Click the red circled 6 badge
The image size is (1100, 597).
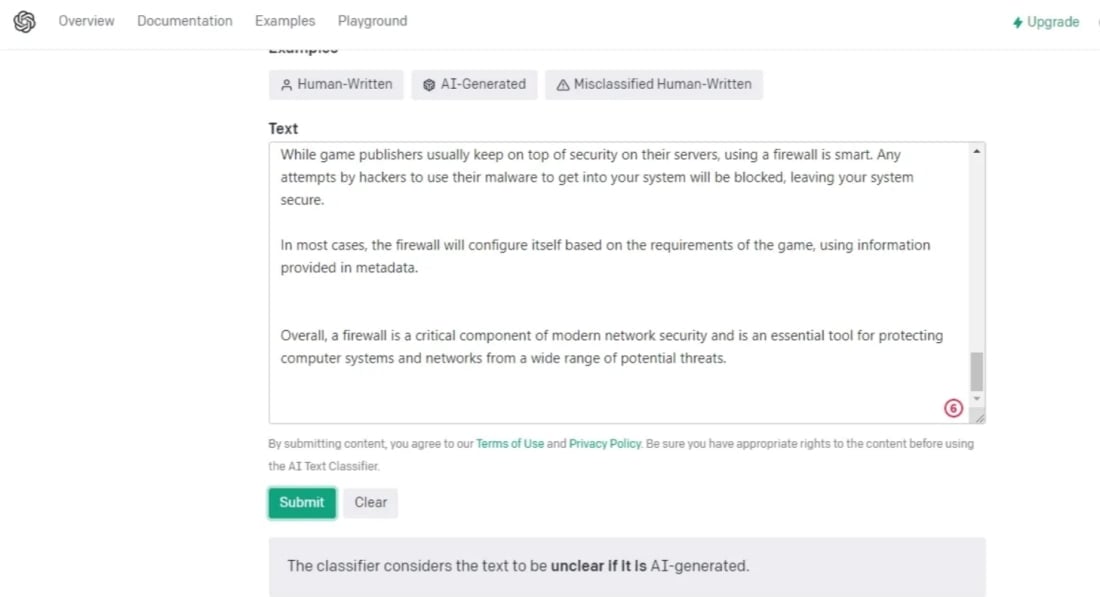[x=953, y=408]
